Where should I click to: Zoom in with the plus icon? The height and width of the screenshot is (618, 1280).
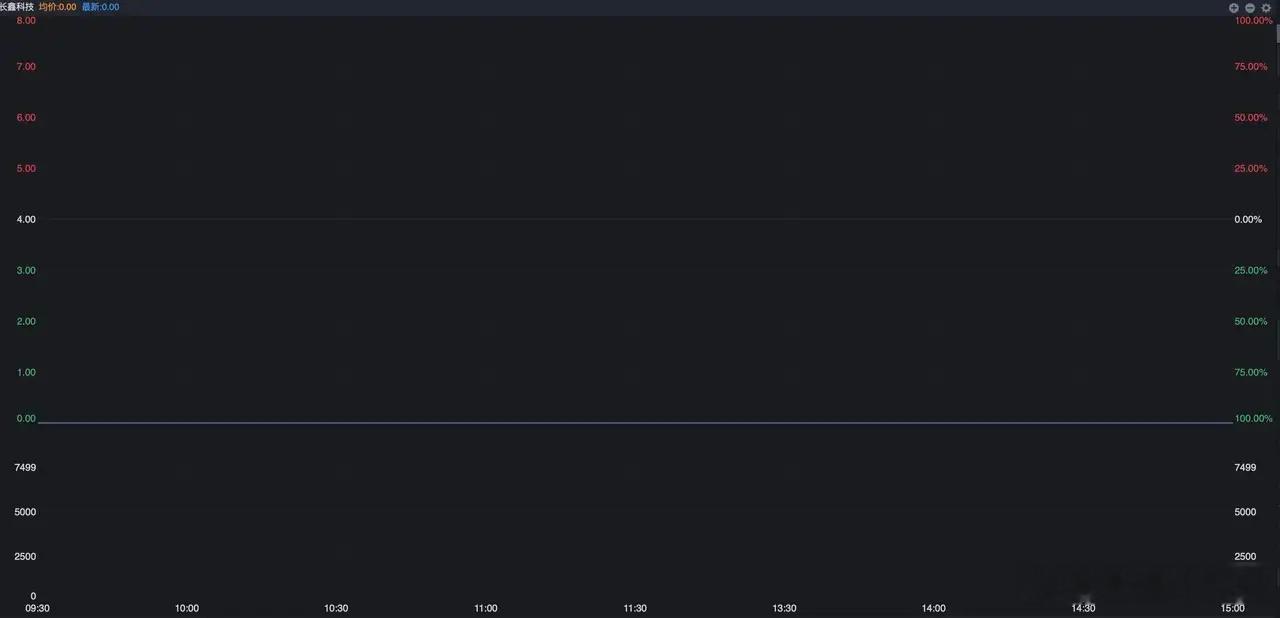coord(1234,7)
